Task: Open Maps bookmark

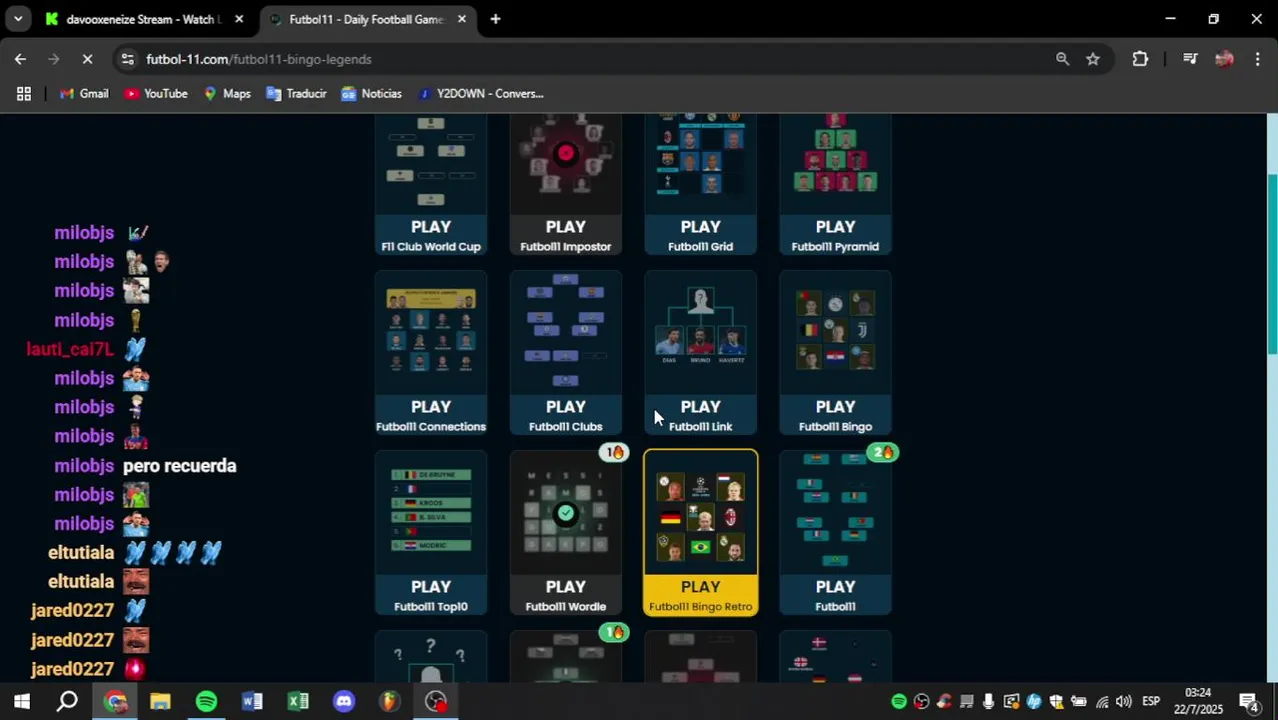Action: coord(227,93)
